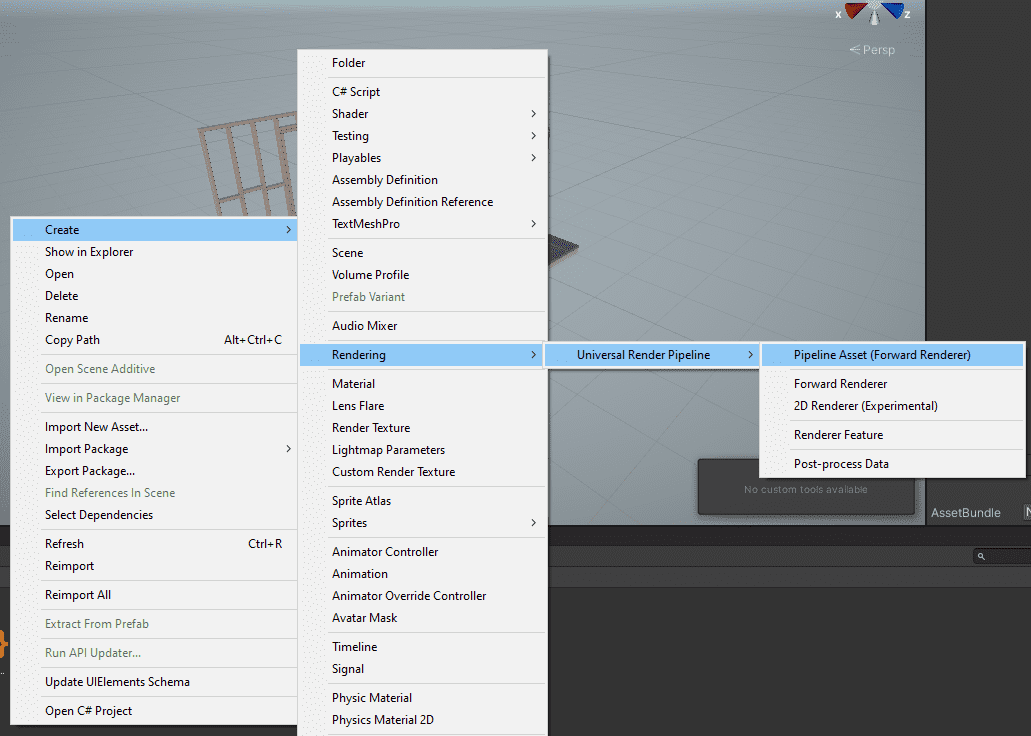The width and height of the screenshot is (1031, 736).
Task: Click the scene orientation gizmo cone
Action: [x=874, y=13]
